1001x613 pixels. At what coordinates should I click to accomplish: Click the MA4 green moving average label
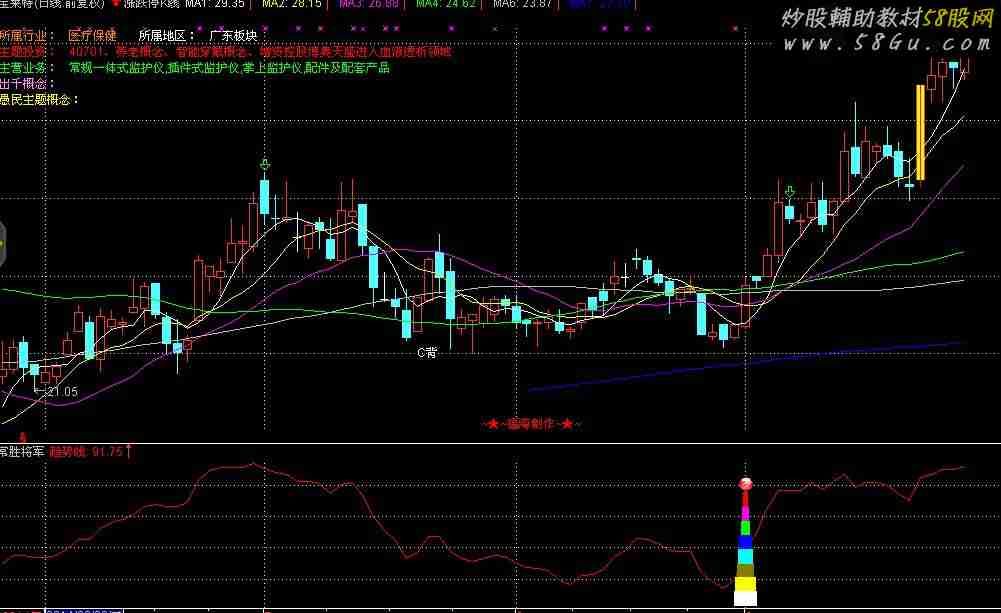tap(443, 4)
